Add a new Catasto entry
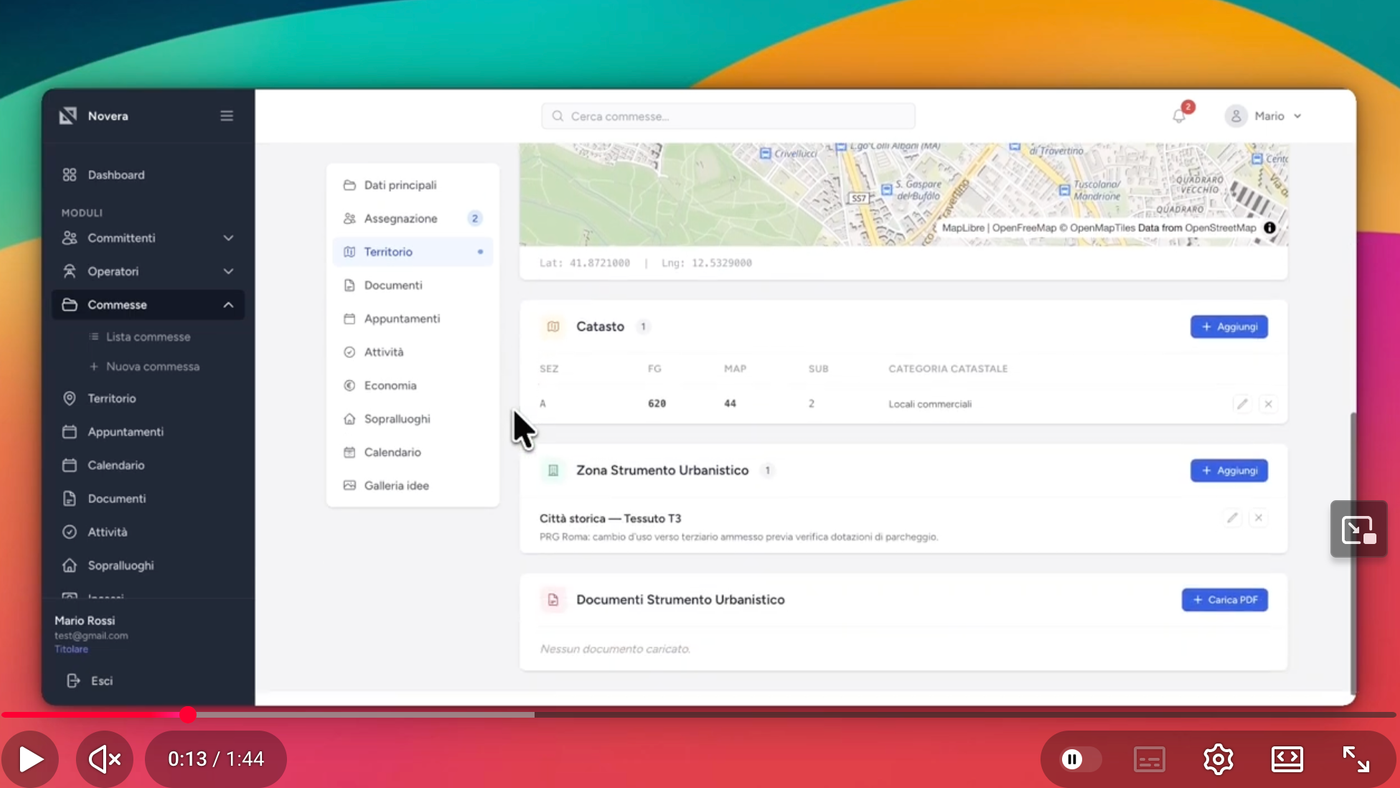 coord(1229,327)
